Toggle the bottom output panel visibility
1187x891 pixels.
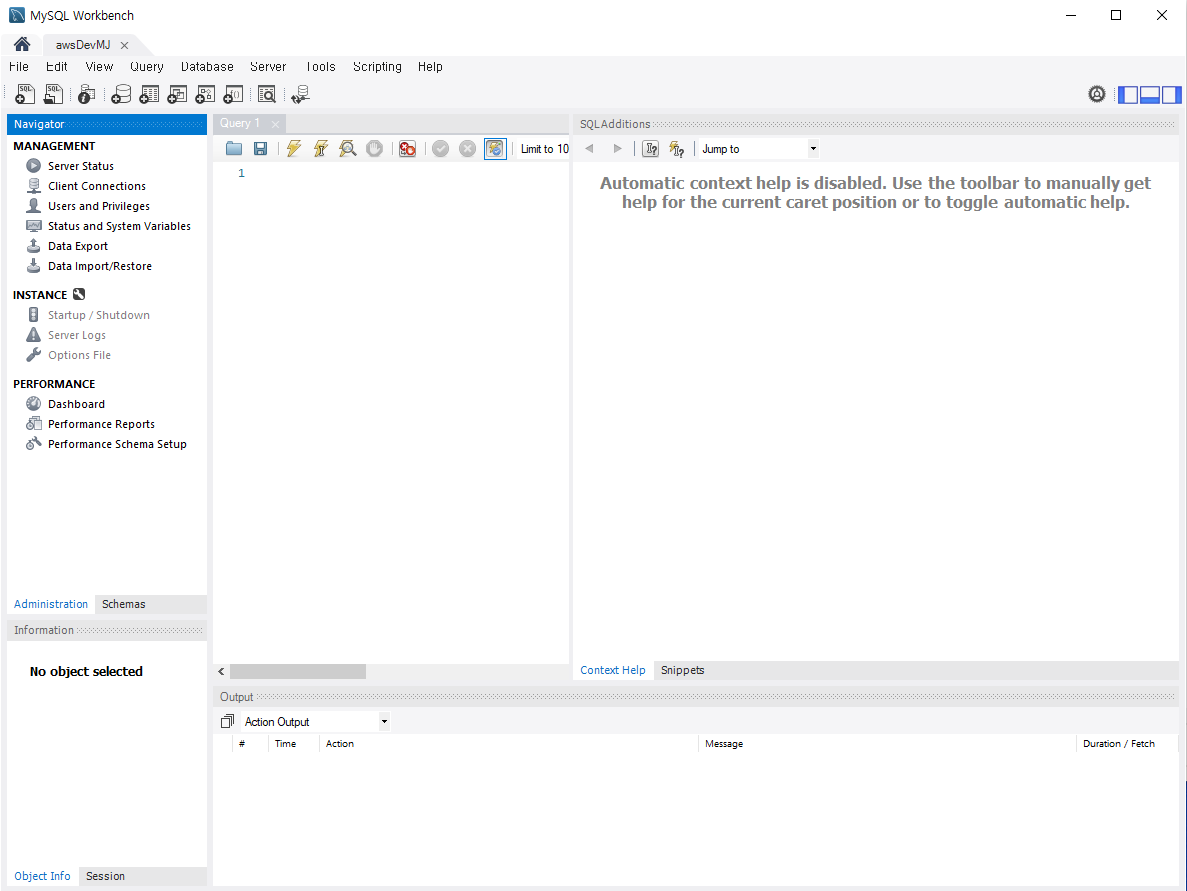click(1150, 95)
